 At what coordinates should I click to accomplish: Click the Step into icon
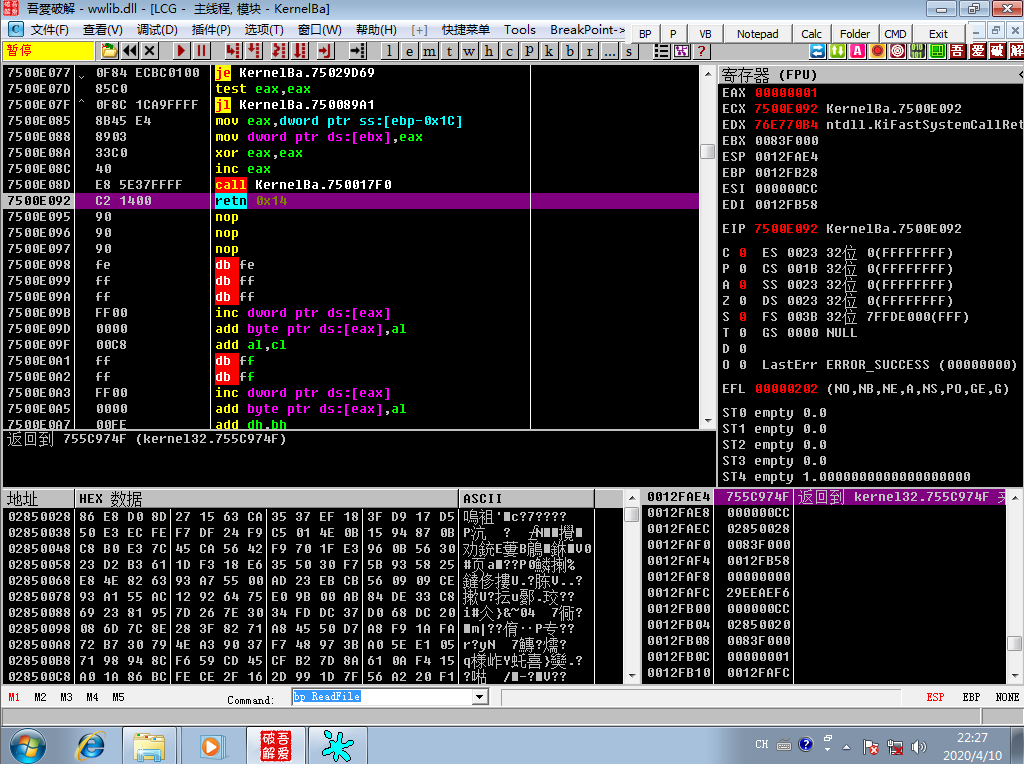pyautogui.click(x=232, y=51)
